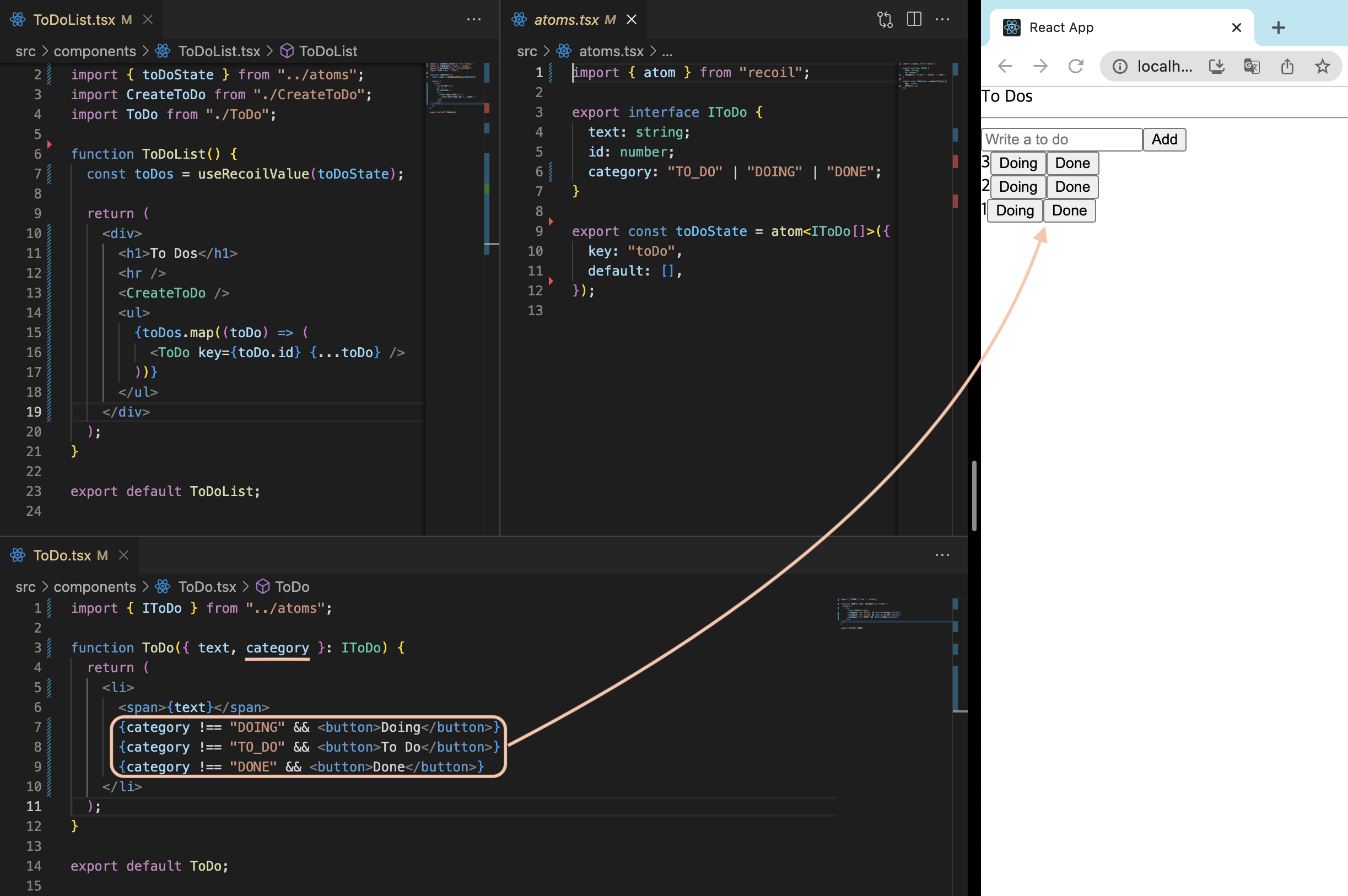The width and height of the screenshot is (1348, 896).
Task: Select the ToDo.tsx editor tab
Action: [x=62, y=555]
